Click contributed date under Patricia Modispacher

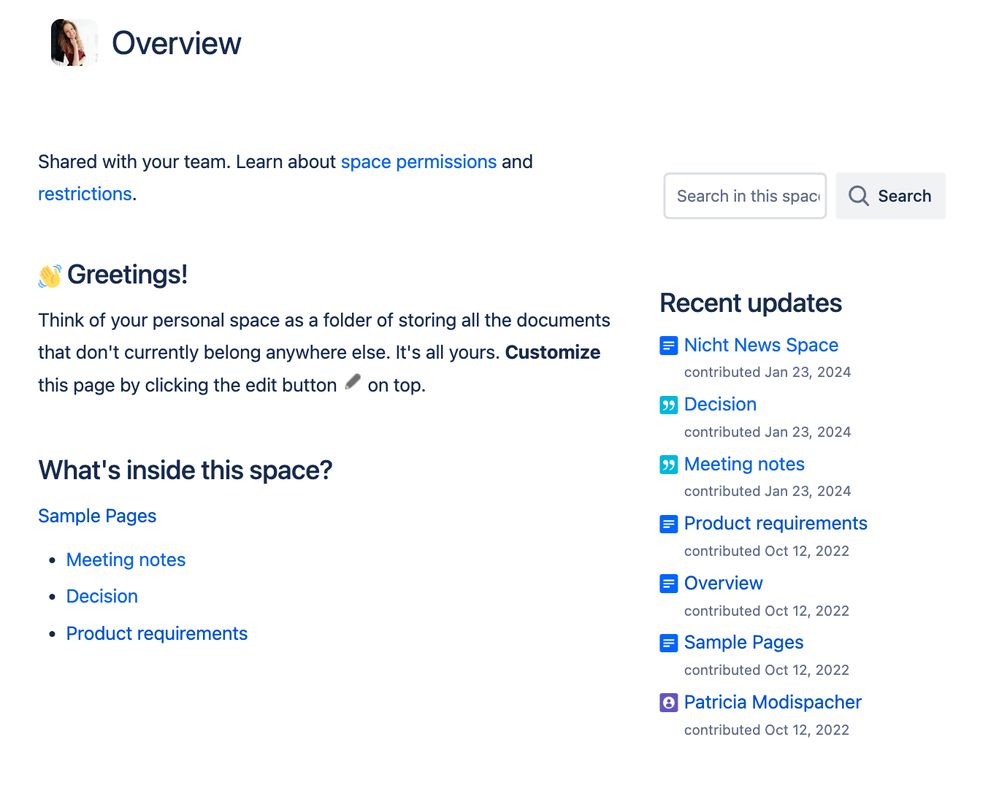click(x=766, y=730)
